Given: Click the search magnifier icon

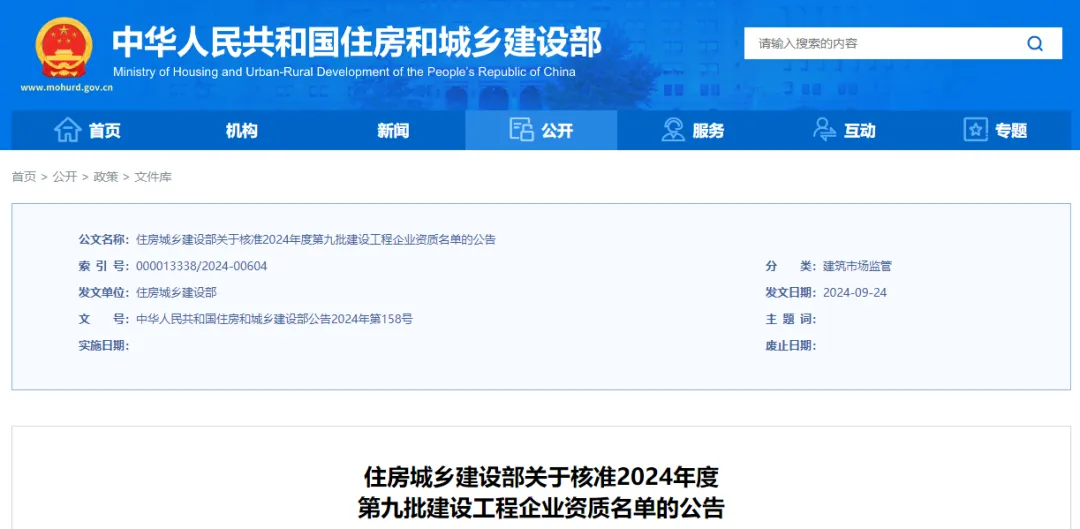Looking at the screenshot, I should [1035, 44].
